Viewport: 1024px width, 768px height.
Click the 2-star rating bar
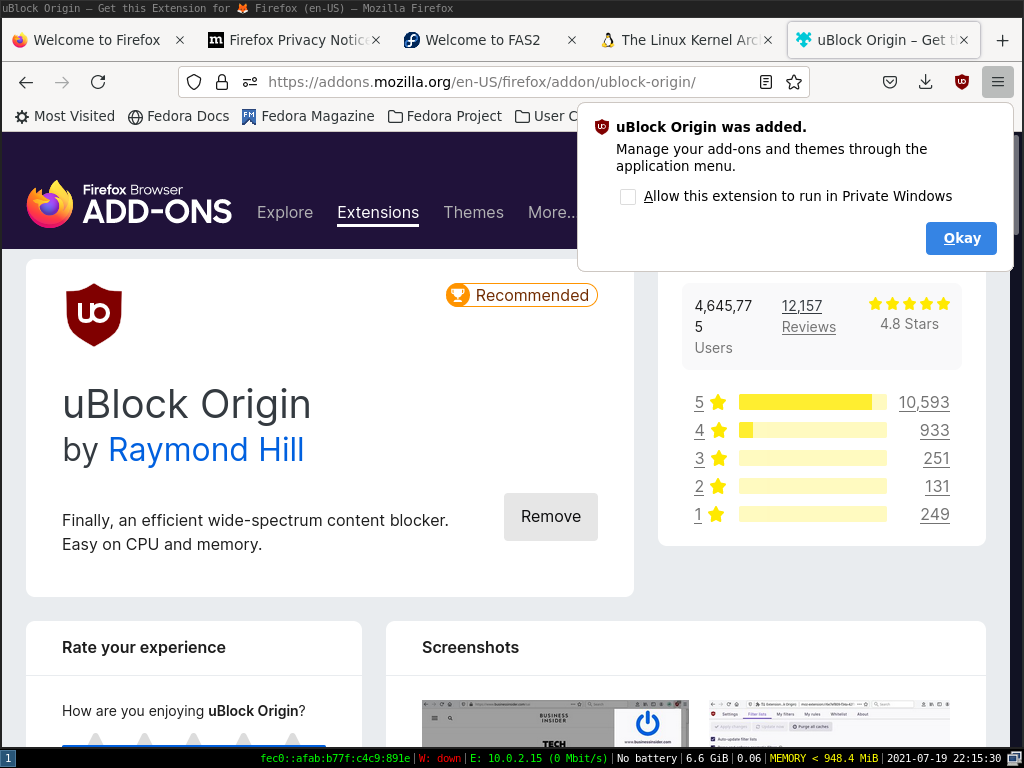[x=813, y=487]
